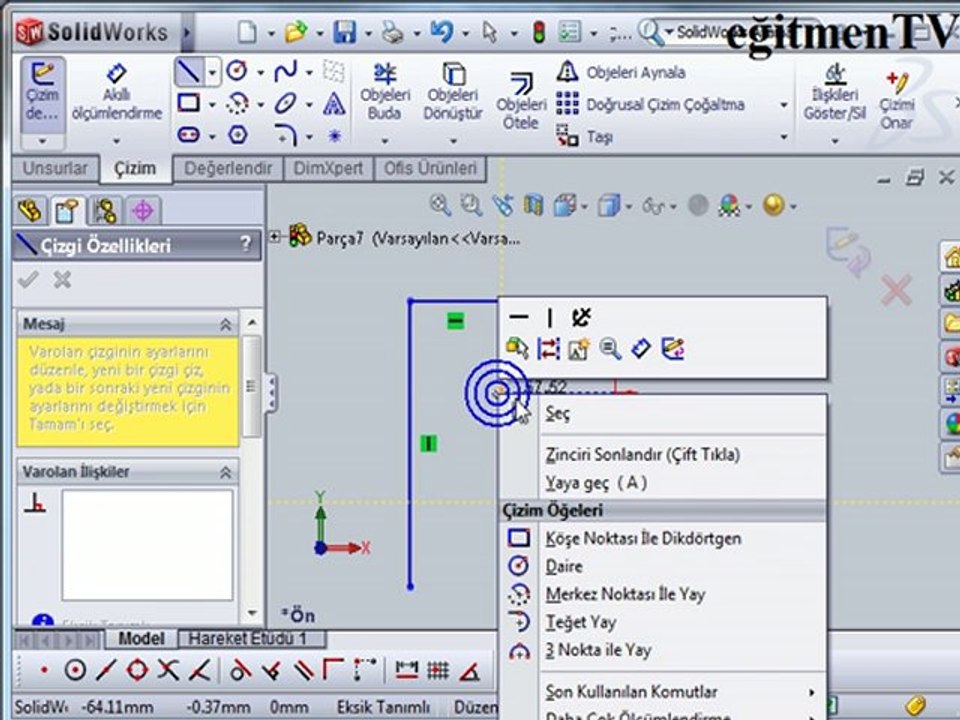The height and width of the screenshot is (720, 960).
Task: Click scroll down arrow in property panel
Action: 252,613
